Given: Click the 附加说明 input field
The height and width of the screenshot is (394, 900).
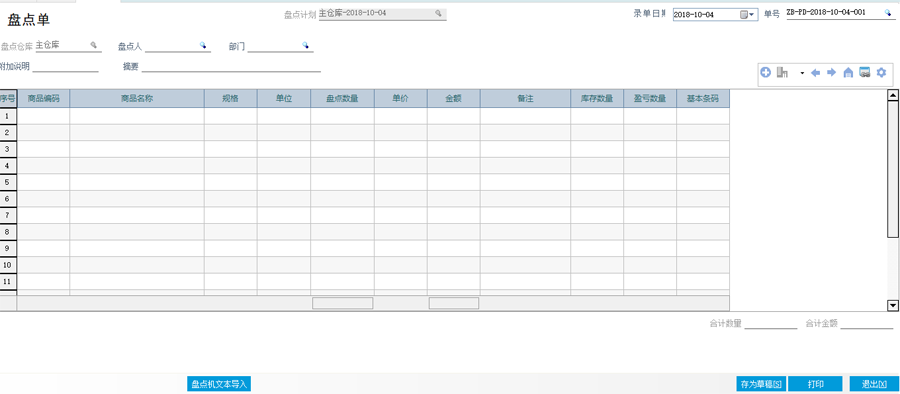Looking at the screenshot, I should [65, 67].
